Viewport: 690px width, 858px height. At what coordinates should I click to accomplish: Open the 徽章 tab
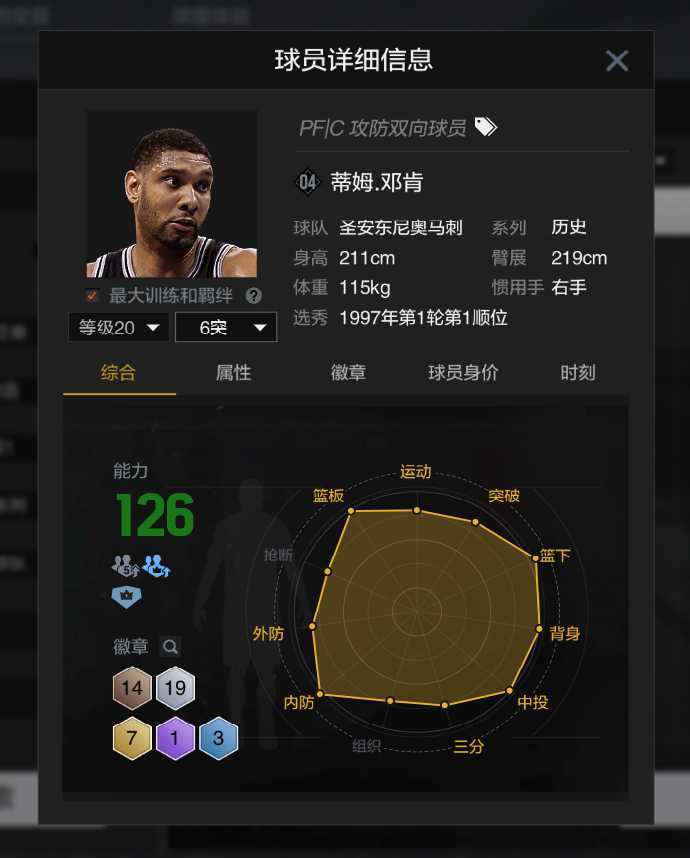click(348, 373)
